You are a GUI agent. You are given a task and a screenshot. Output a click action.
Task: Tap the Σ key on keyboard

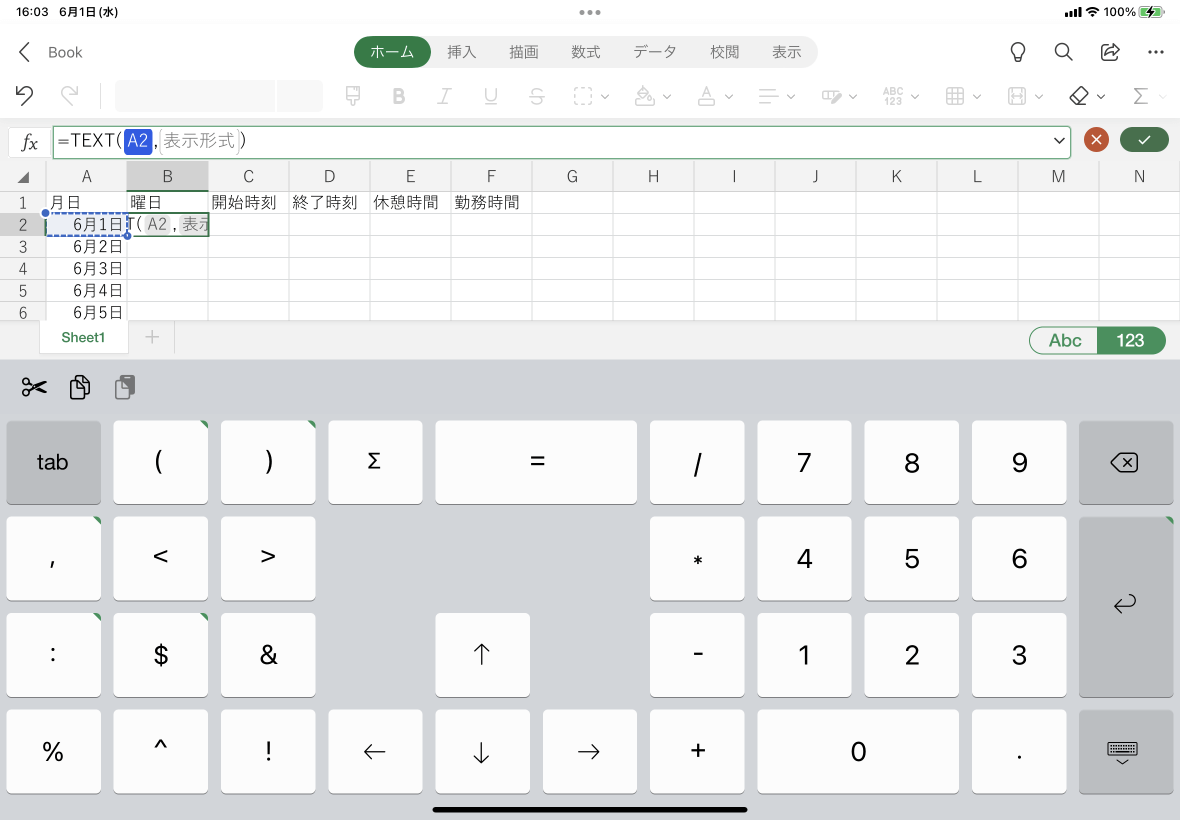tap(375, 462)
